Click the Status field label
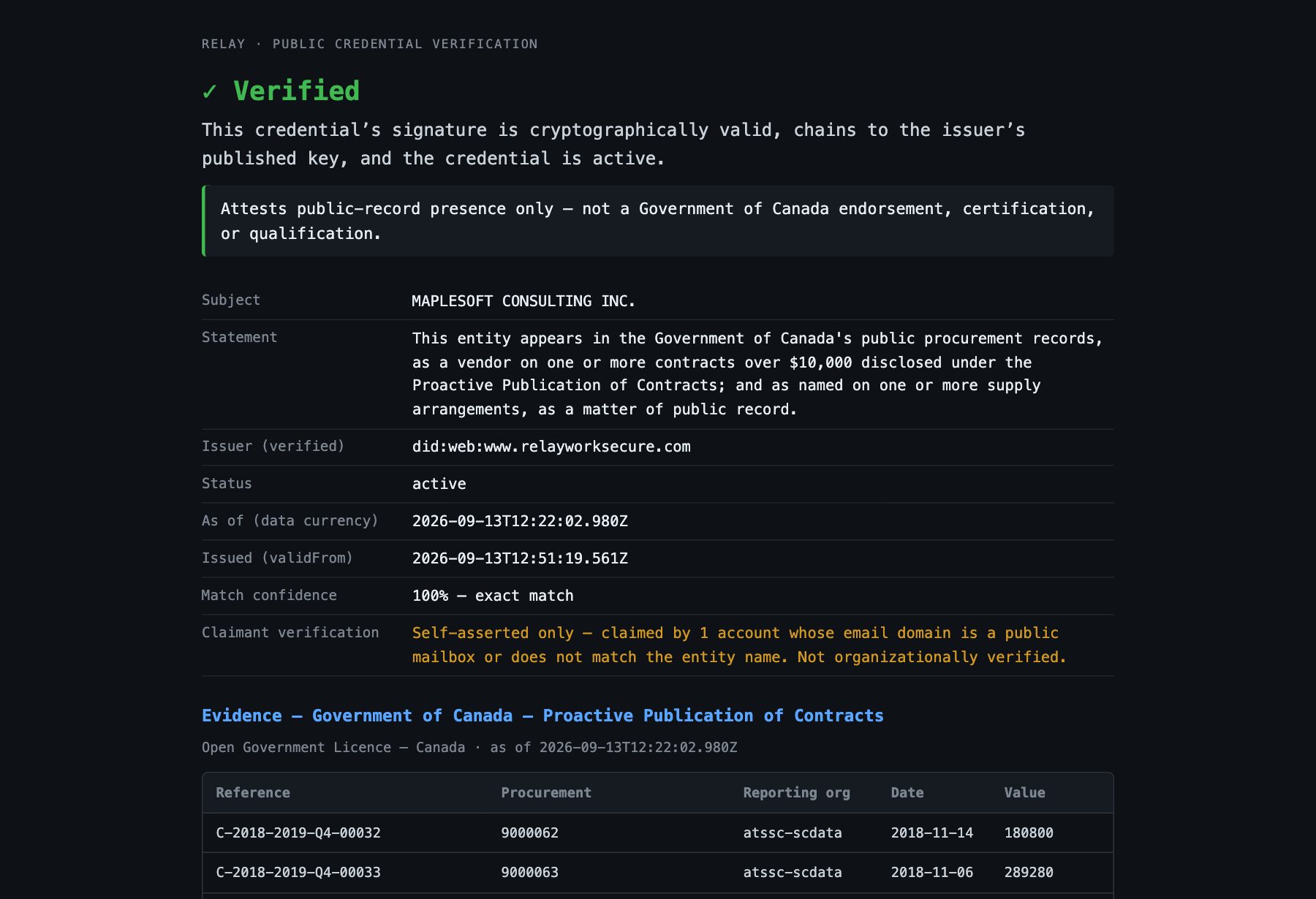This screenshot has width=1316, height=899. (227, 483)
